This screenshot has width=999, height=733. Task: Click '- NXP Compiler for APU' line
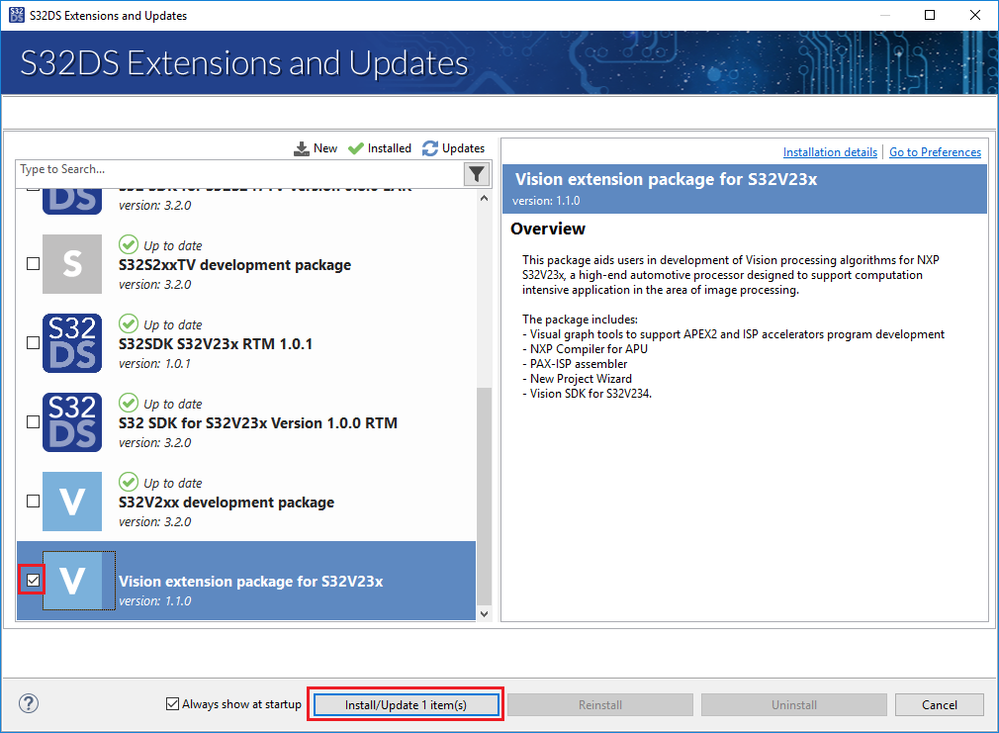(x=585, y=349)
